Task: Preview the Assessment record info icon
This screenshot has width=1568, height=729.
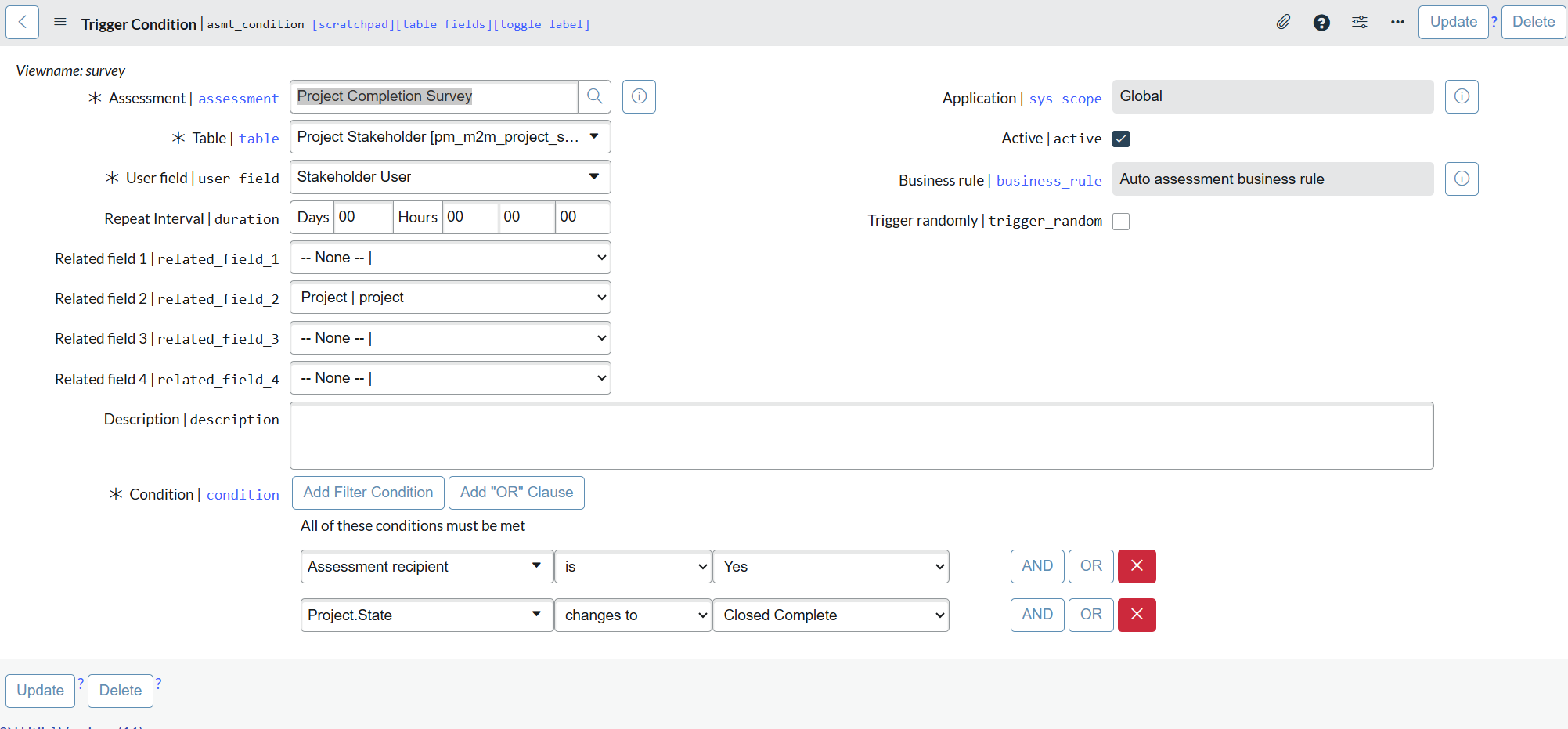Action: tap(639, 96)
